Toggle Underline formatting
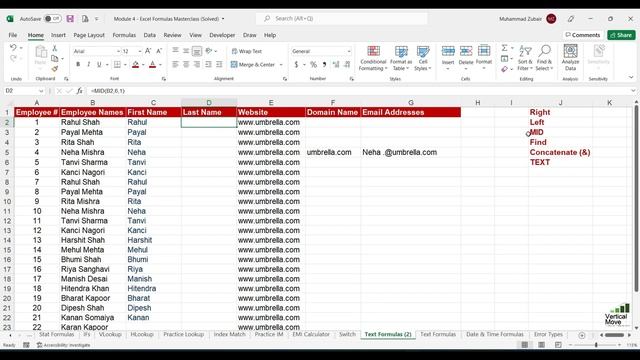The image size is (640, 360). pyautogui.click(x=99, y=64)
